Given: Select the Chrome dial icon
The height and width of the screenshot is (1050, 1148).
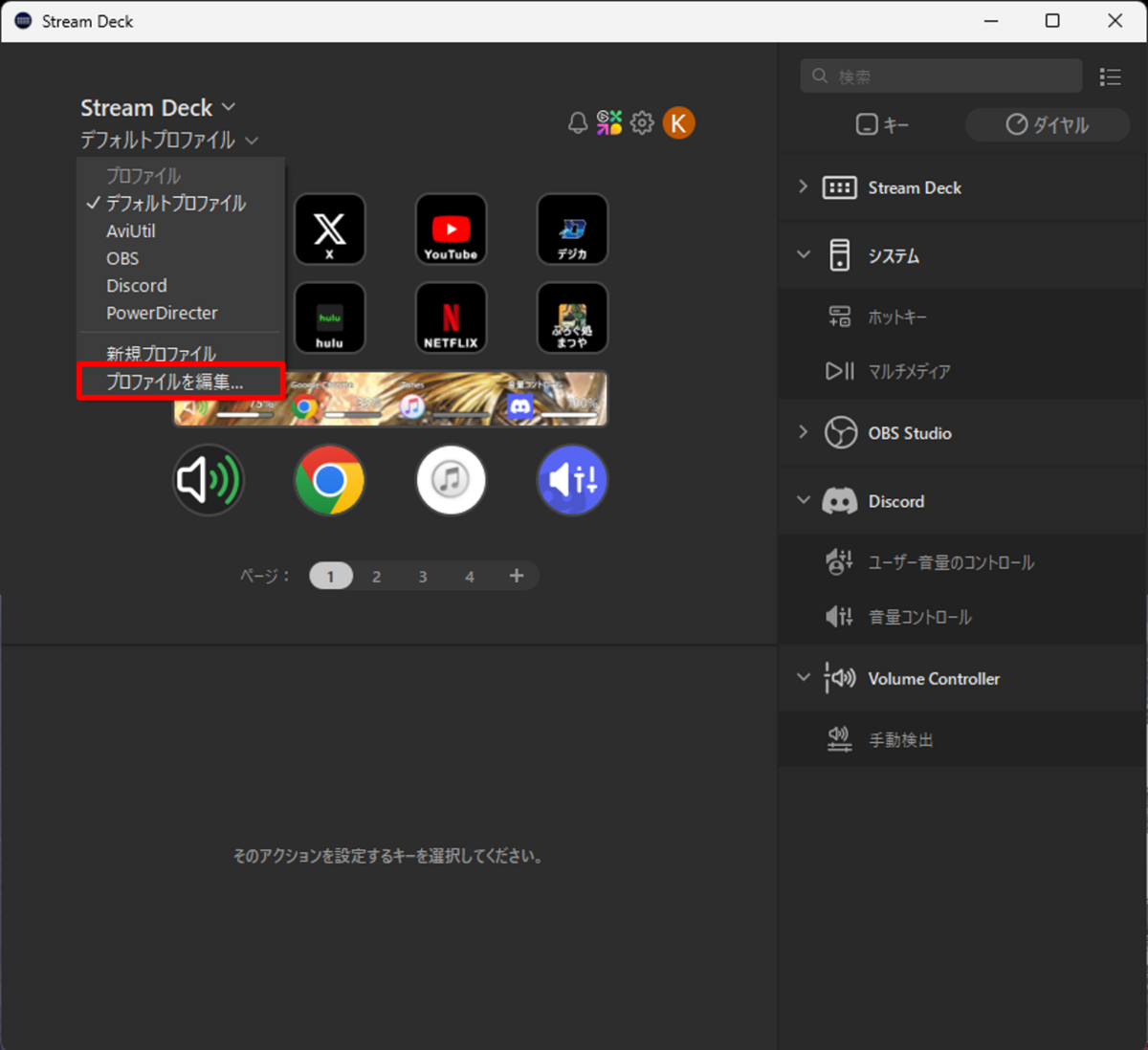Looking at the screenshot, I should [x=330, y=480].
